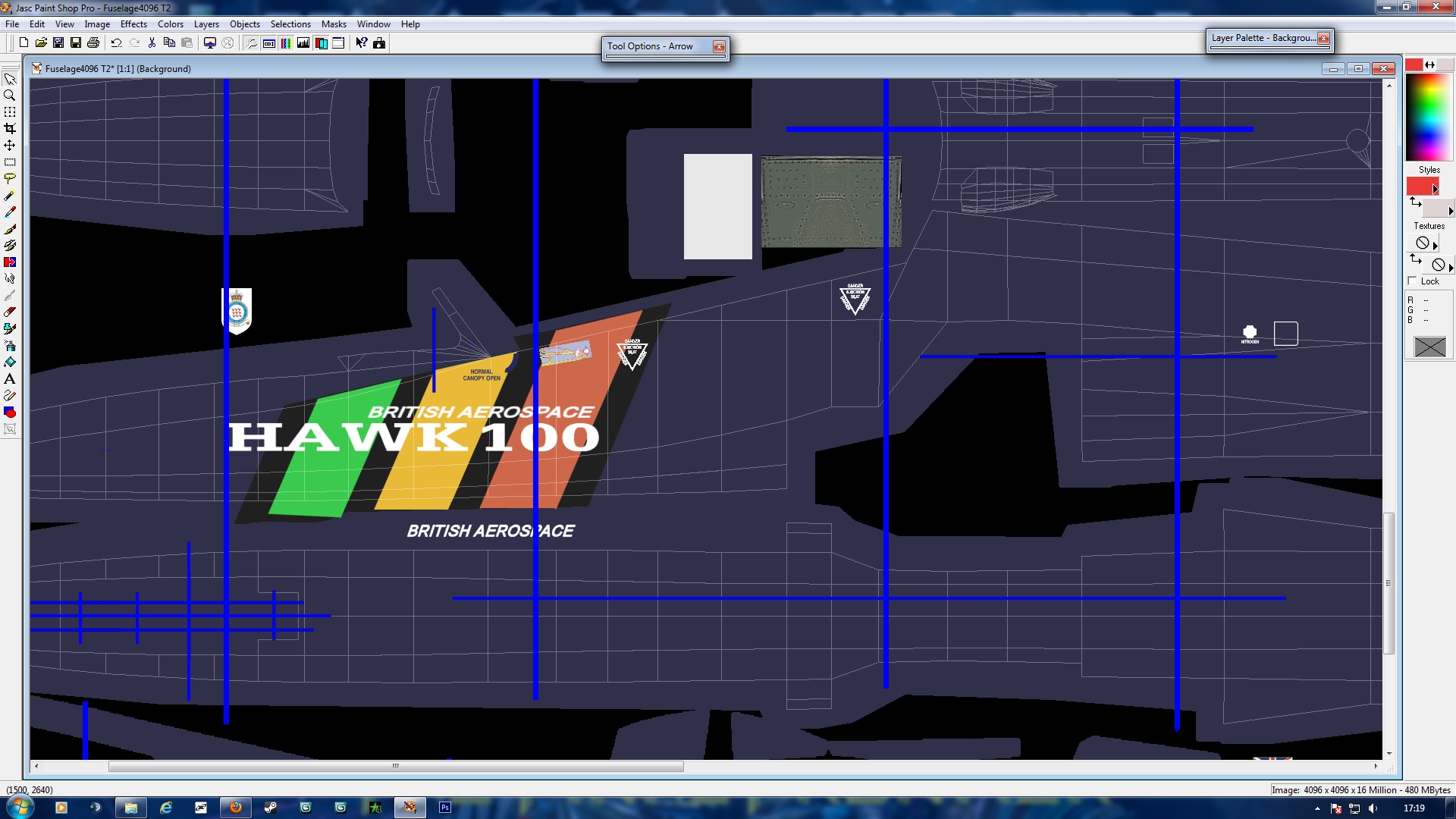
Task: Copy the selection to clipboard
Action: [x=170, y=43]
